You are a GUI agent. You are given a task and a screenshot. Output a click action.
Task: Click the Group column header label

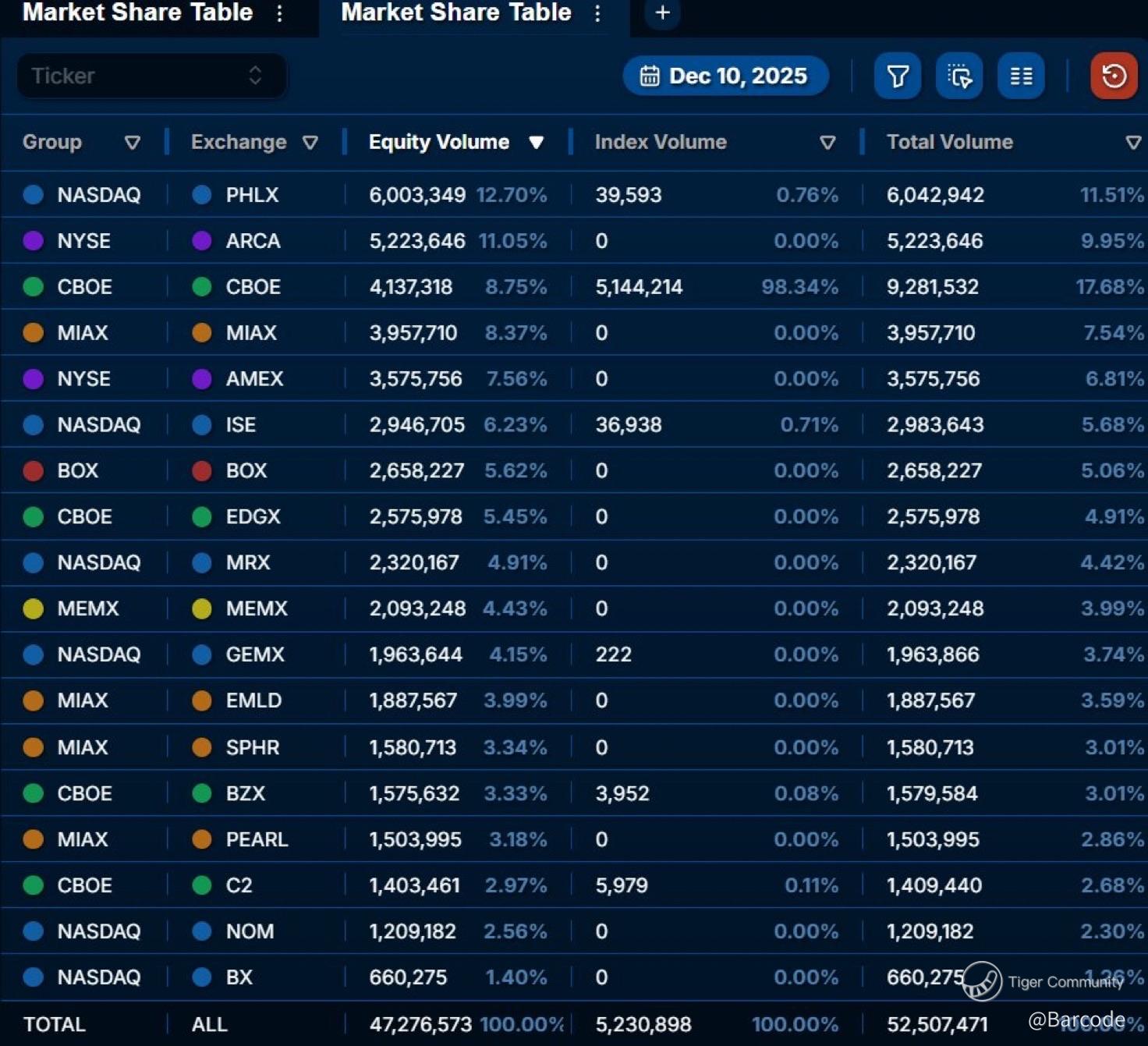click(x=52, y=142)
